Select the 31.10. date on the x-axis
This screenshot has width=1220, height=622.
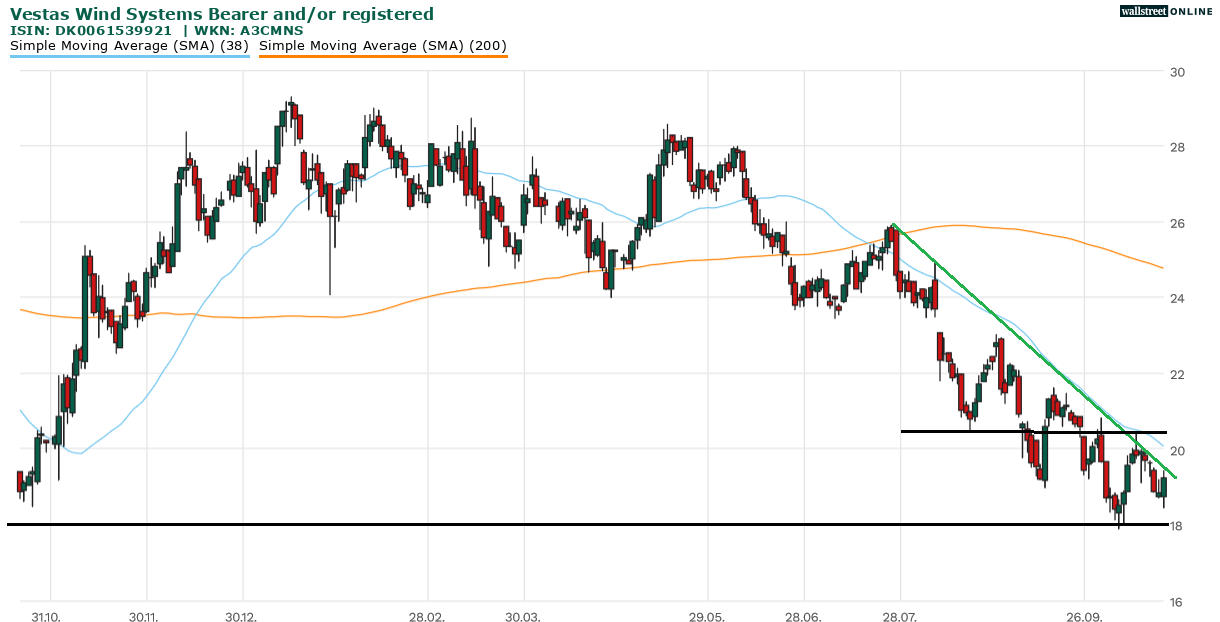45,617
